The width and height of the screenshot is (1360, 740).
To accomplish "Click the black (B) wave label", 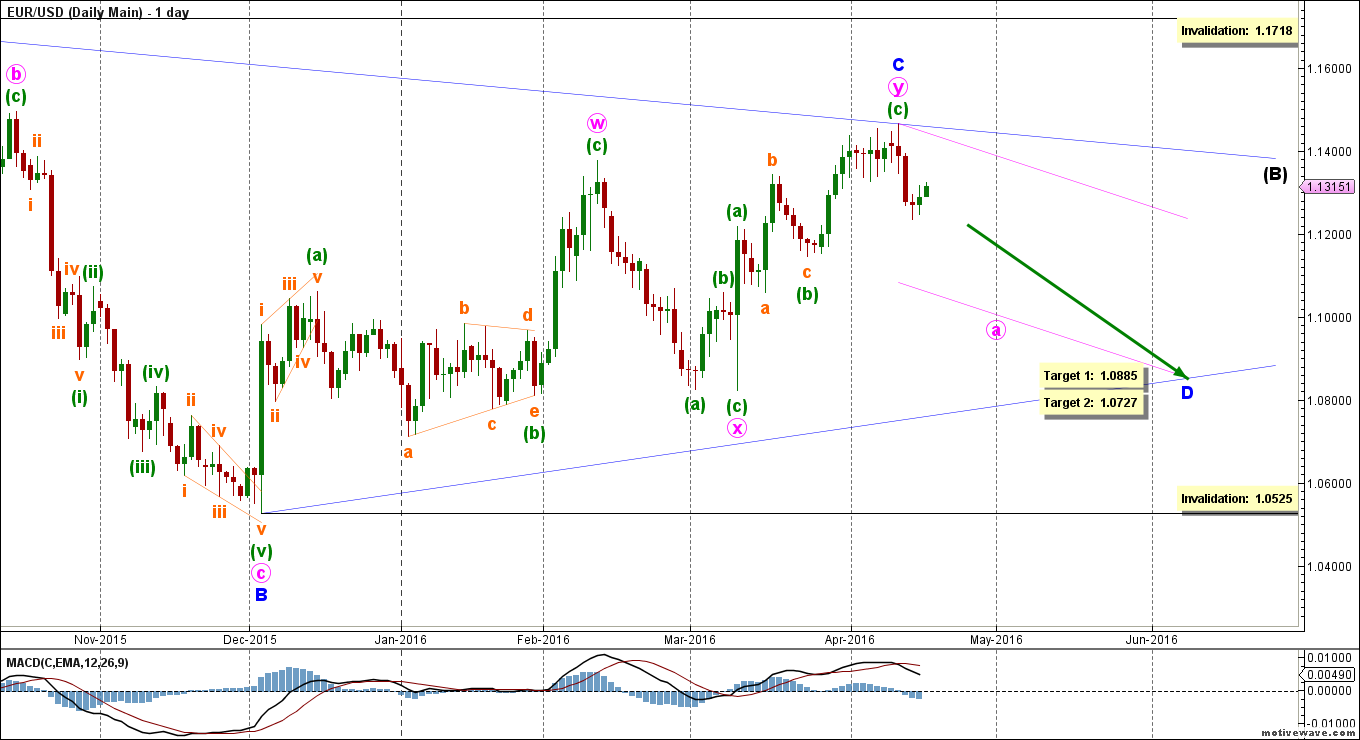I will coord(1274,173).
